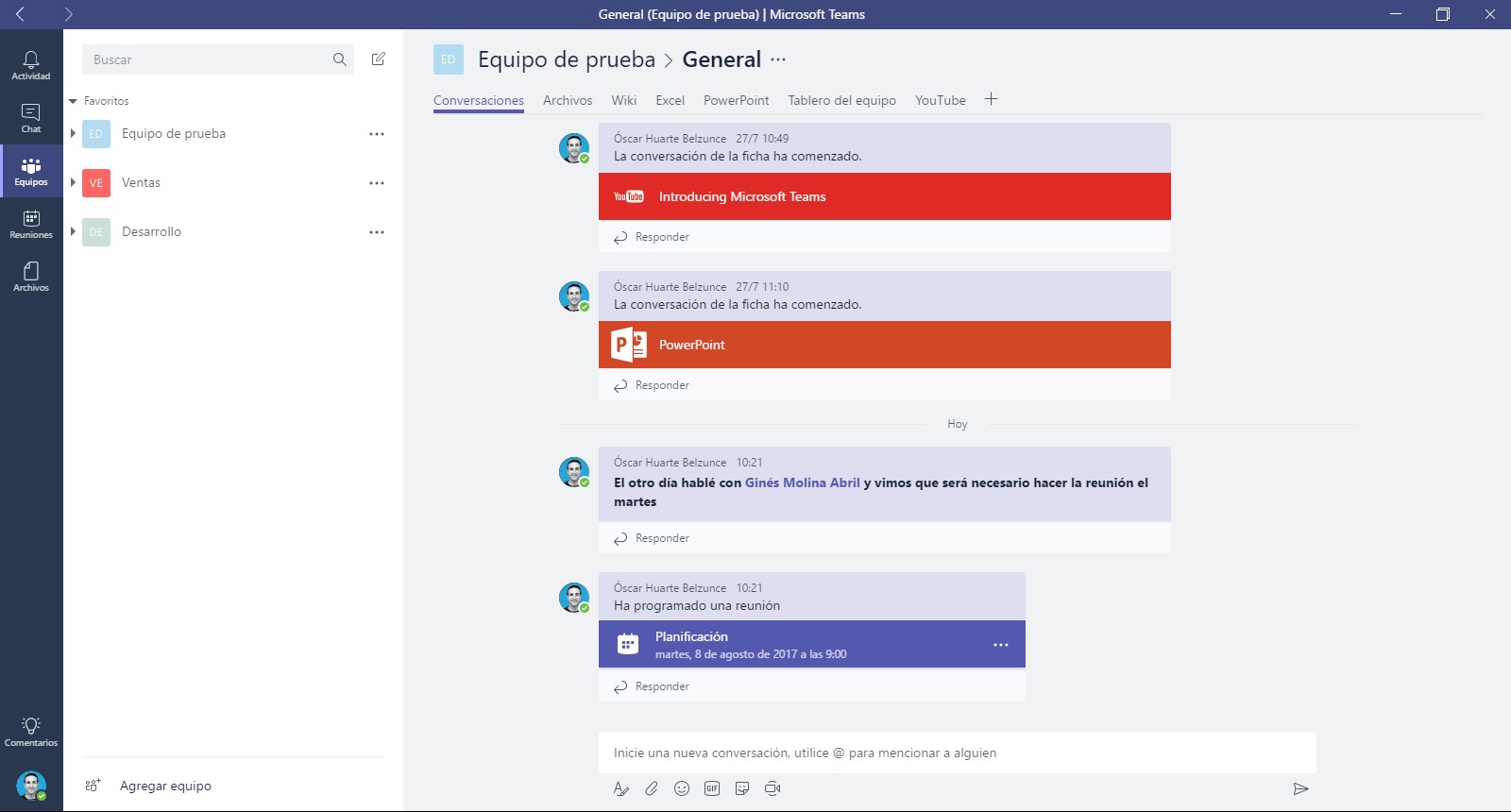This screenshot has width=1511, height=812.
Task: Open the Wiki tab
Action: 624,100
